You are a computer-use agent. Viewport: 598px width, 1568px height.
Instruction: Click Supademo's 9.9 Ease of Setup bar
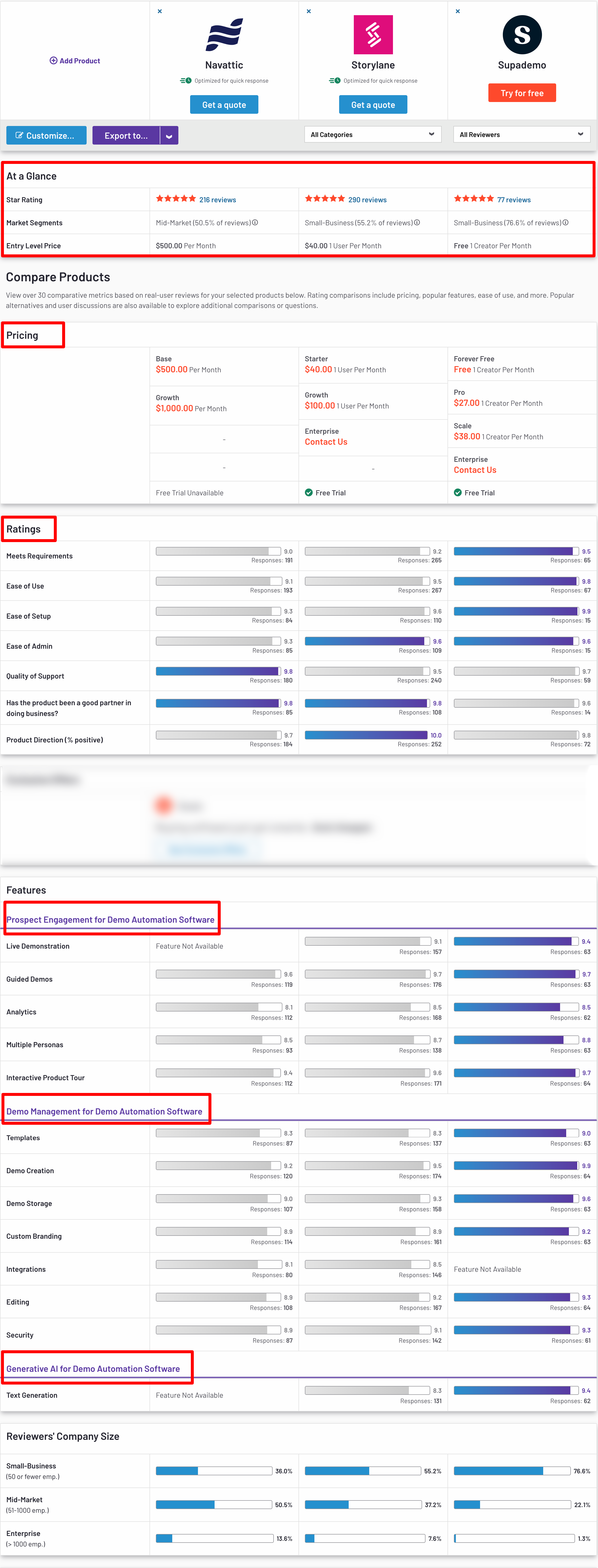click(x=517, y=611)
